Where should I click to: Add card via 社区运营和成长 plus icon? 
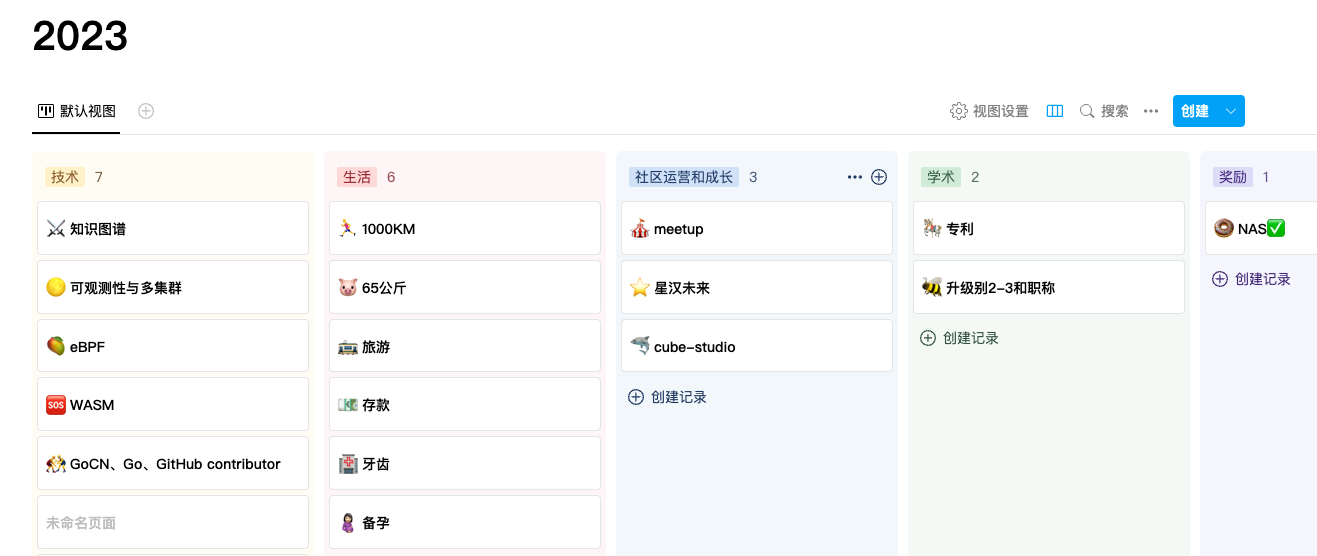click(879, 177)
